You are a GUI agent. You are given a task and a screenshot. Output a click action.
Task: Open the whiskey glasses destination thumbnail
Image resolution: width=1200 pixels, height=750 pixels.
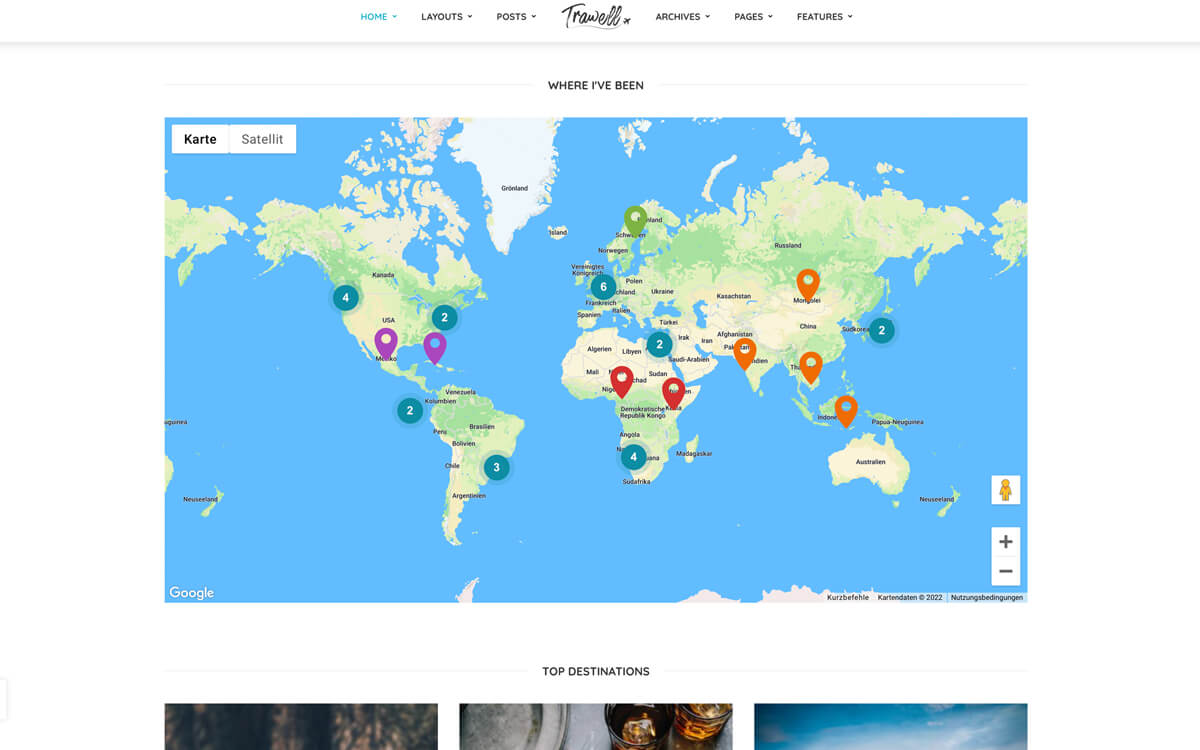(596, 726)
